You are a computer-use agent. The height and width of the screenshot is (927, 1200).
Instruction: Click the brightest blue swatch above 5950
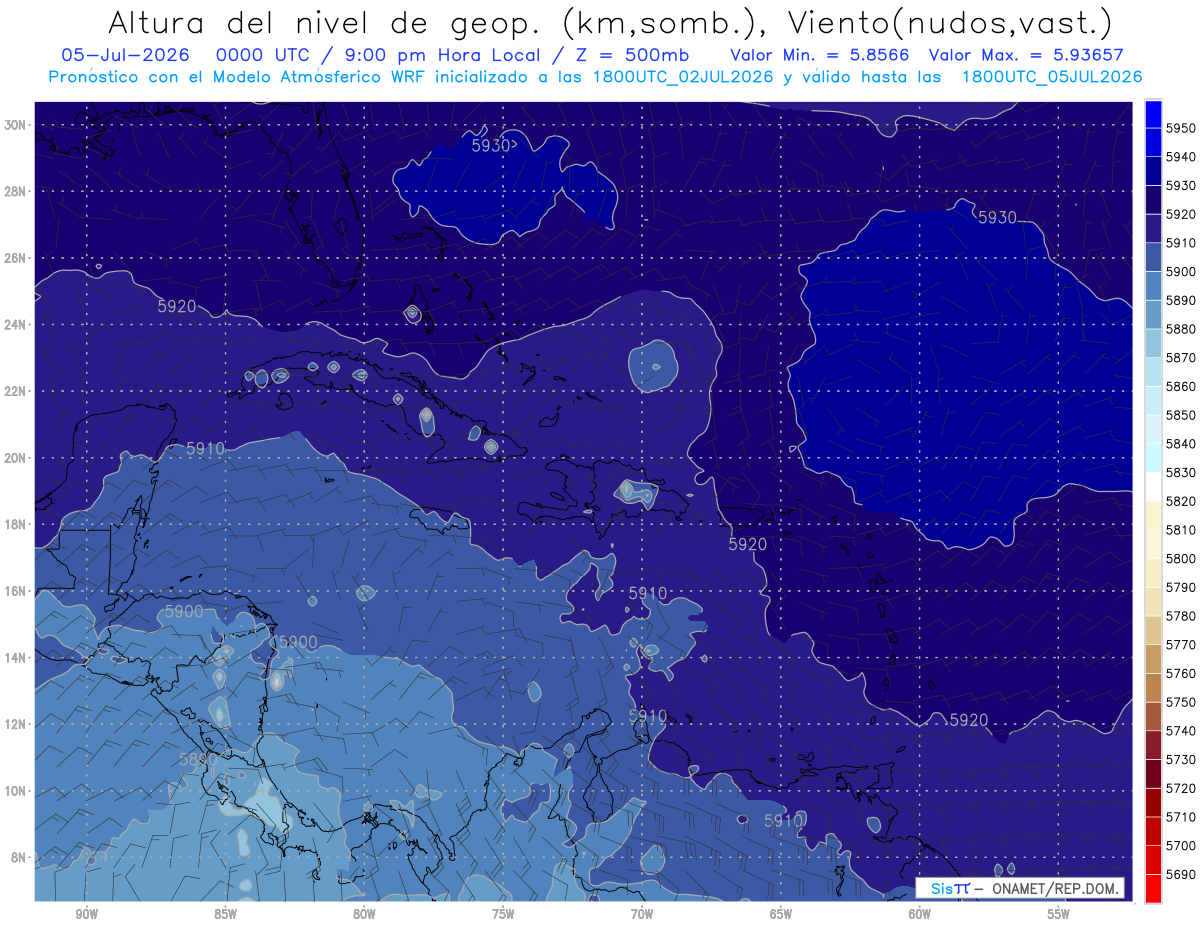coord(1153,113)
